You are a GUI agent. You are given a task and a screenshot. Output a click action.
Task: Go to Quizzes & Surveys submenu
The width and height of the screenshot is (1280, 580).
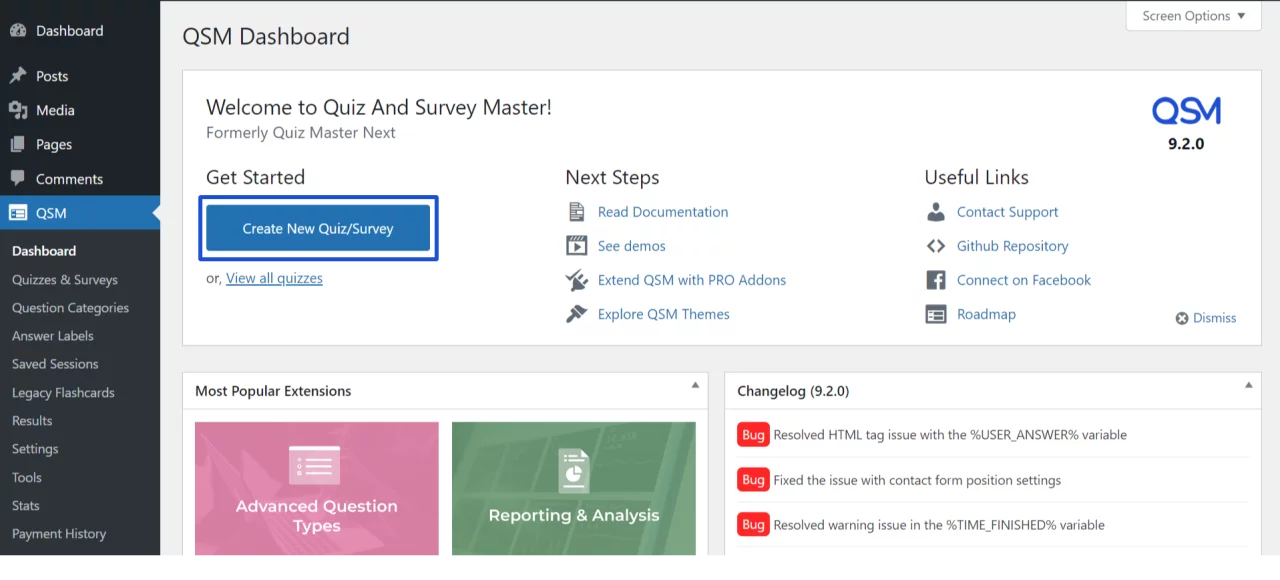(x=65, y=280)
